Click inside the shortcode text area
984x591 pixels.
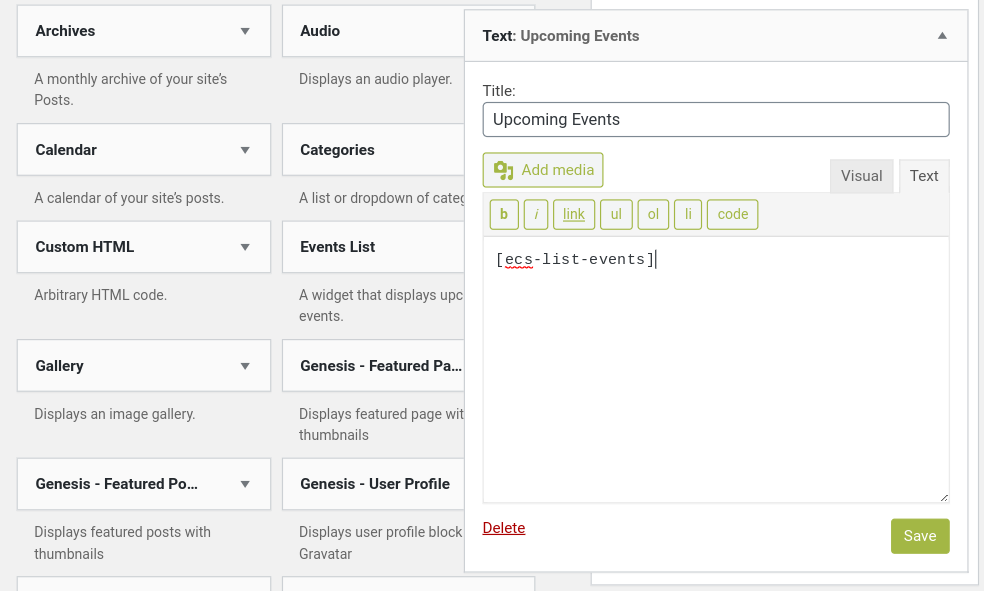(x=716, y=370)
